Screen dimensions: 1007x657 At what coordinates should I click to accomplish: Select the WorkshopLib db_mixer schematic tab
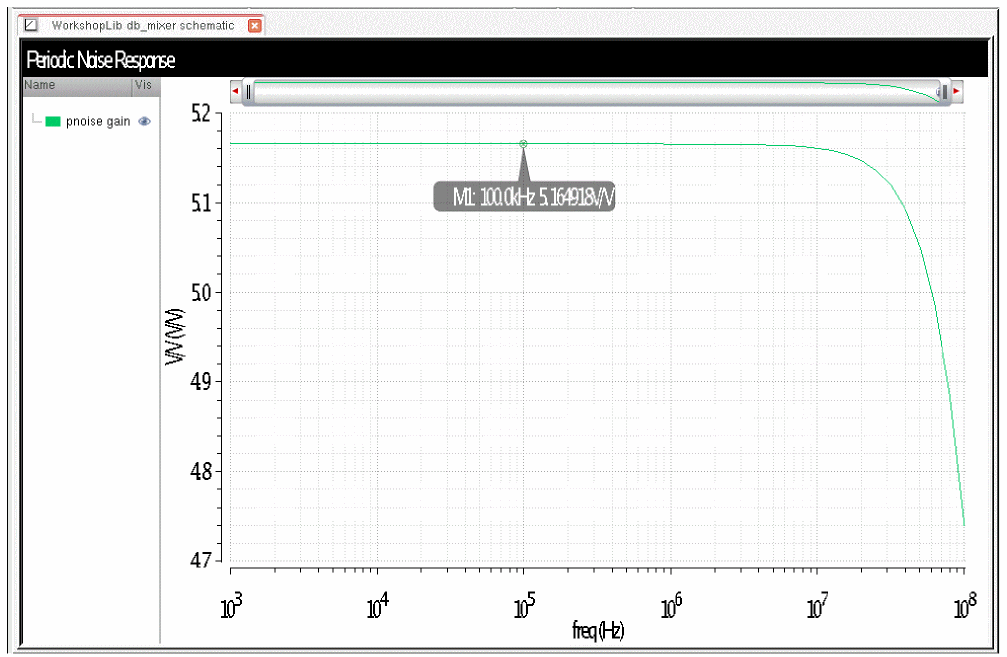coord(143,26)
